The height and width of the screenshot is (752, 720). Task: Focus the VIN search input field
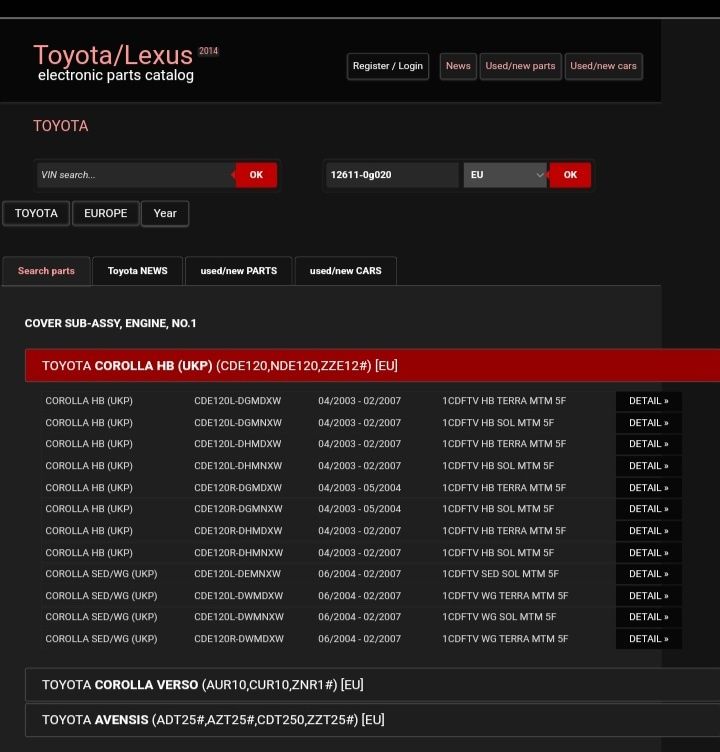click(136, 175)
